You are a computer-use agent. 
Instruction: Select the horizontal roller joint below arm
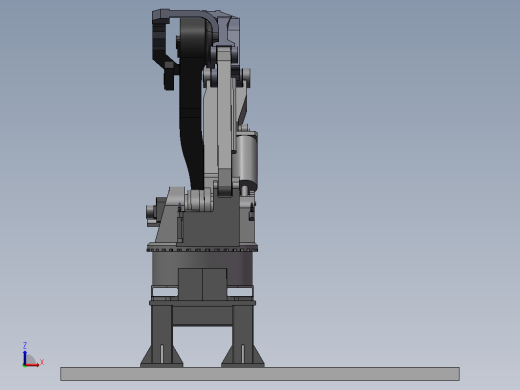pos(198,199)
